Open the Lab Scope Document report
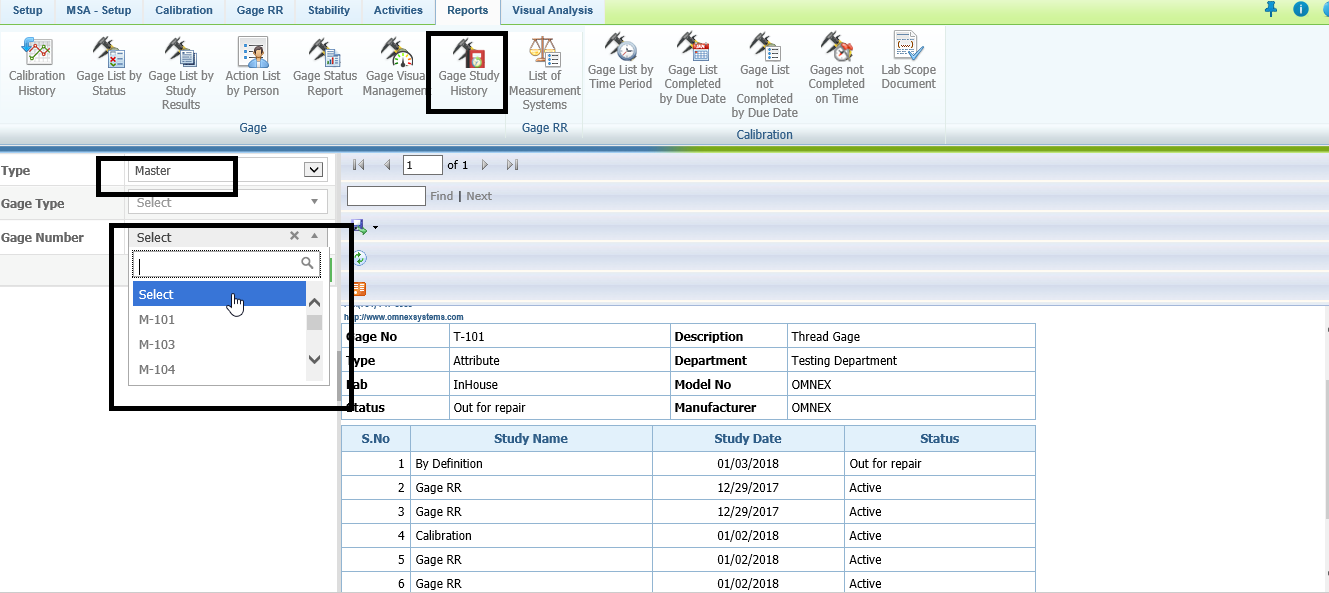1329x593 pixels. pos(909,62)
